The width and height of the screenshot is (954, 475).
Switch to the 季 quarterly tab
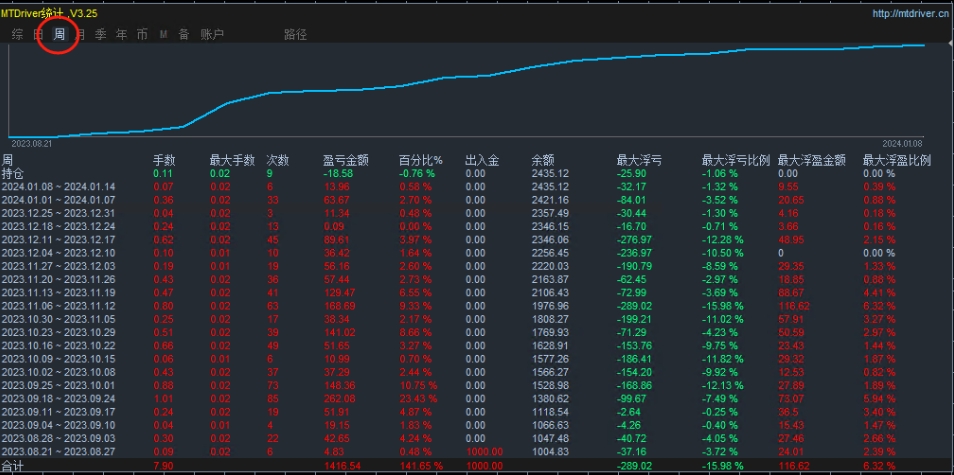(x=100, y=35)
